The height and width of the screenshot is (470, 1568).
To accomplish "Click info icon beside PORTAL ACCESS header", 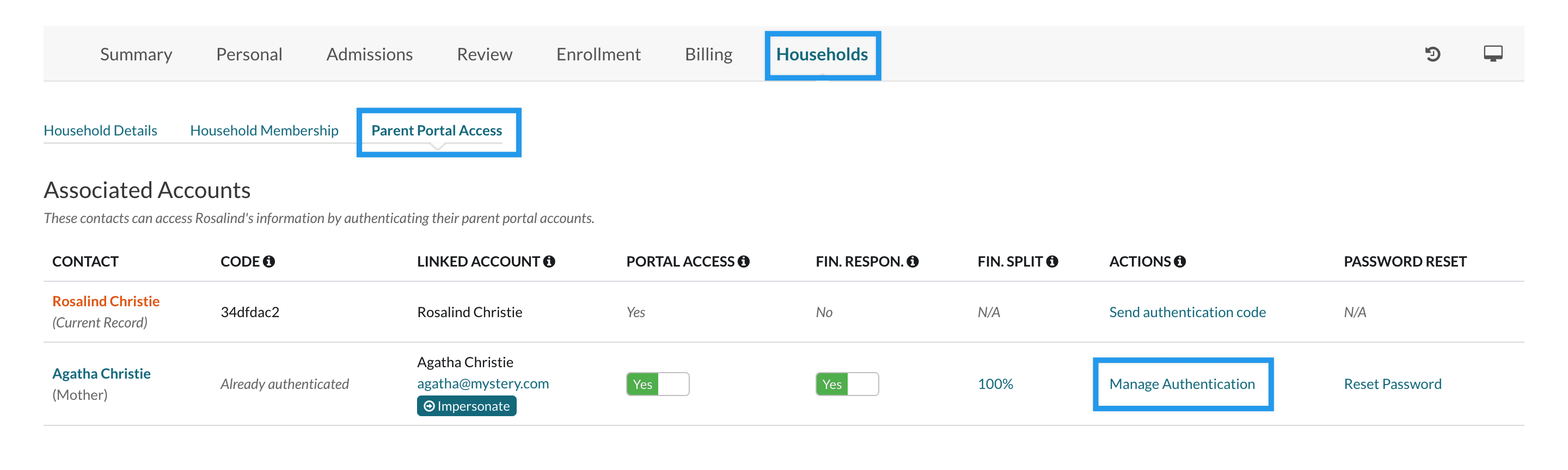I will (743, 262).
